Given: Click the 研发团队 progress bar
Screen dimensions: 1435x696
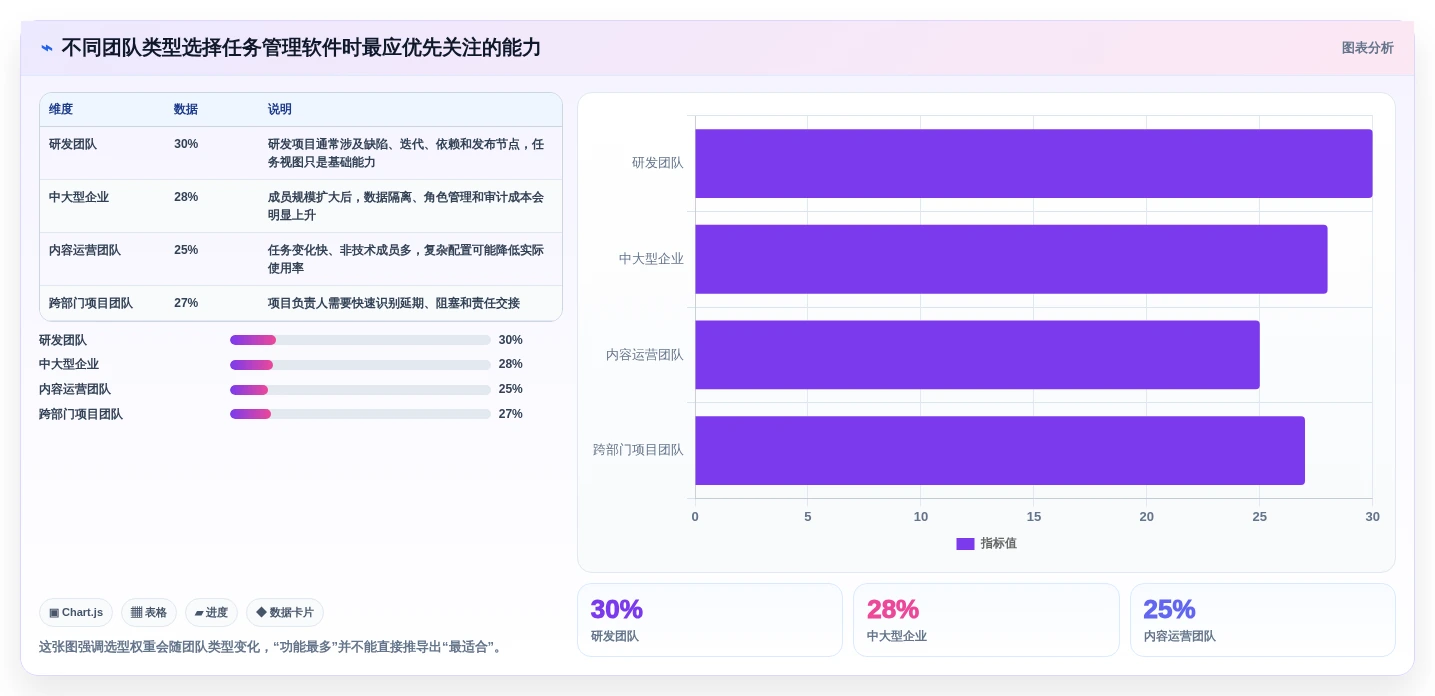Looking at the screenshot, I should click(x=360, y=340).
